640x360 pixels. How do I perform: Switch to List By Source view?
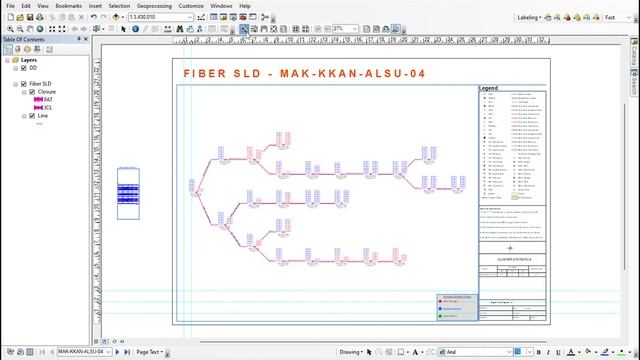point(18,49)
